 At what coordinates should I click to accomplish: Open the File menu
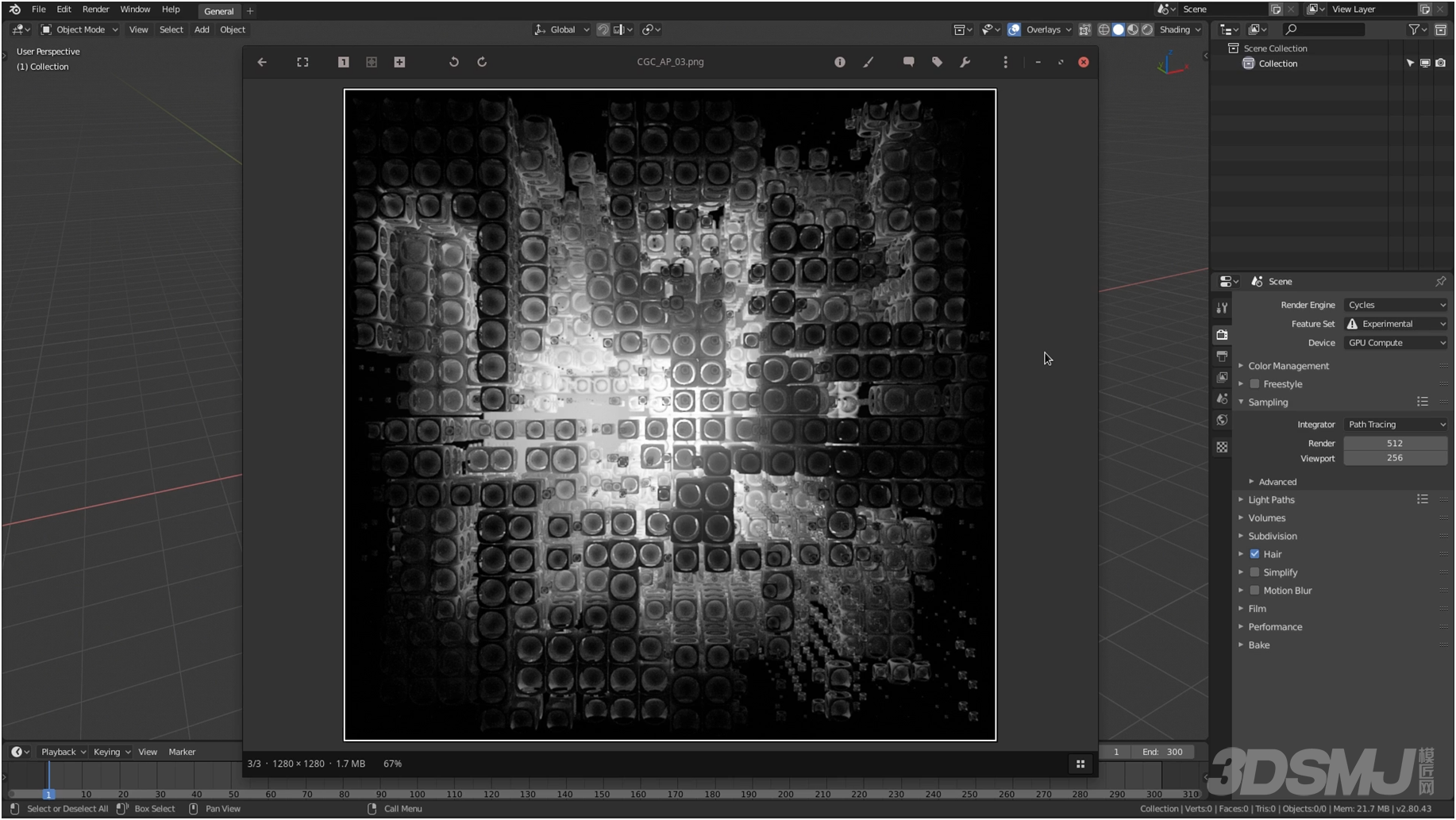(38, 10)
